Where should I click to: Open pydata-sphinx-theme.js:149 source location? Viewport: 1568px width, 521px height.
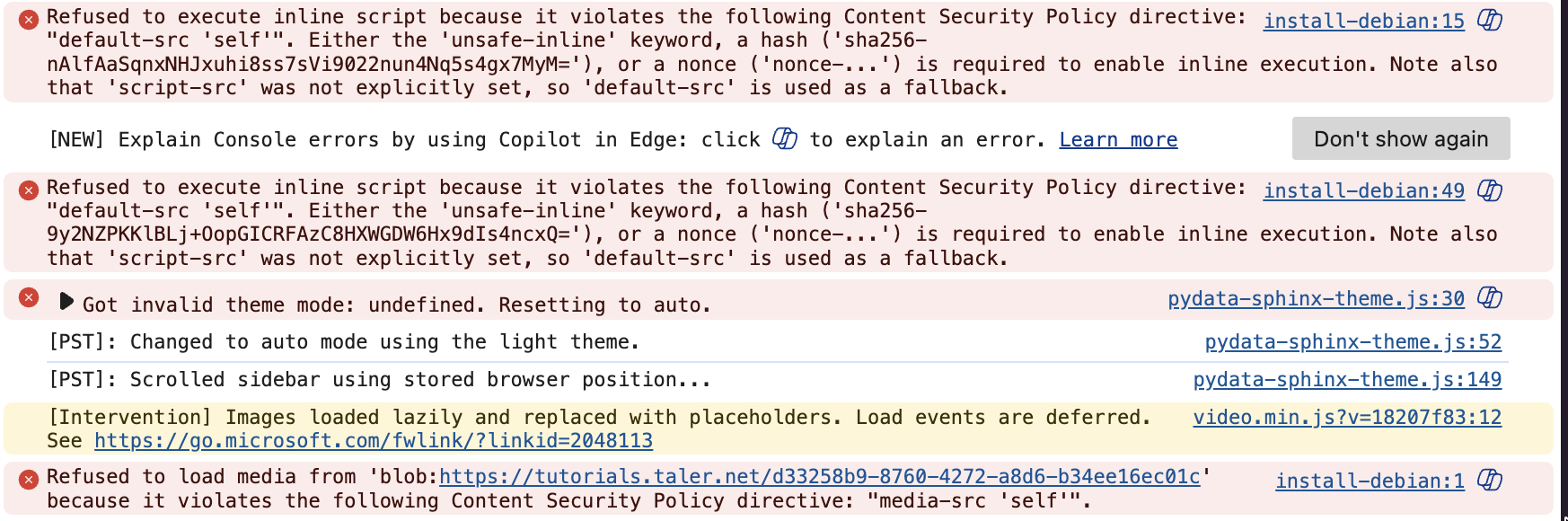click(1347, 380)
